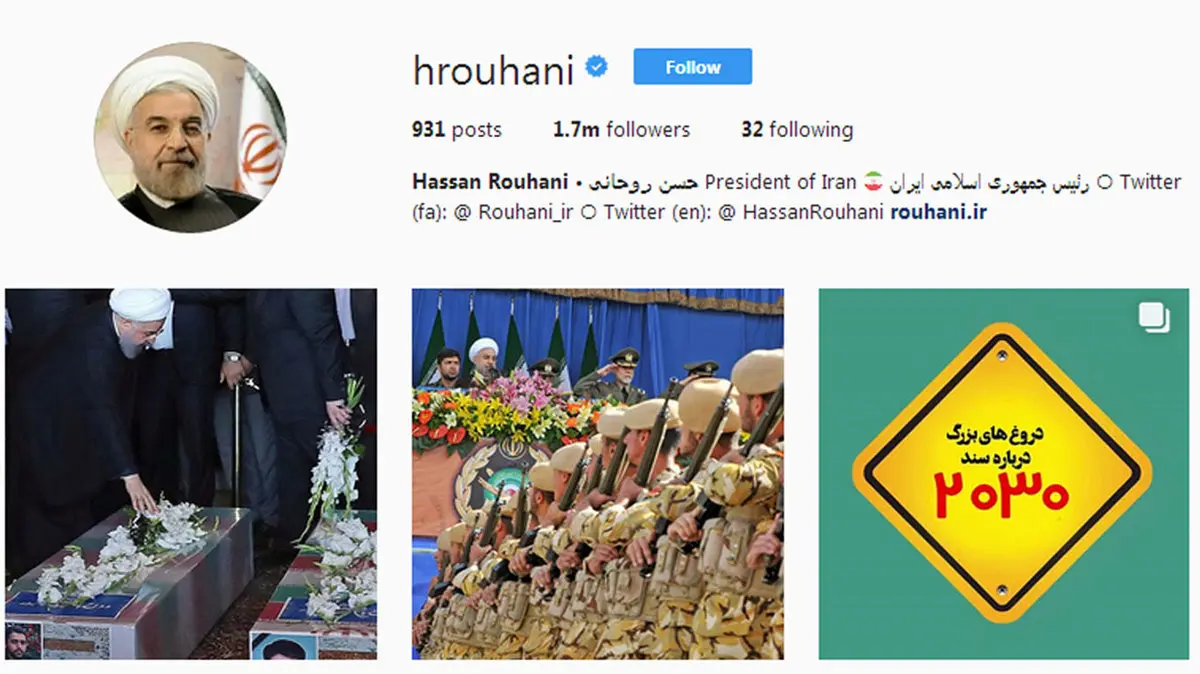This screenshot has height=674, width=1200.
Task: Click the Persian name حسن روحانی
Action: [642, 182]
